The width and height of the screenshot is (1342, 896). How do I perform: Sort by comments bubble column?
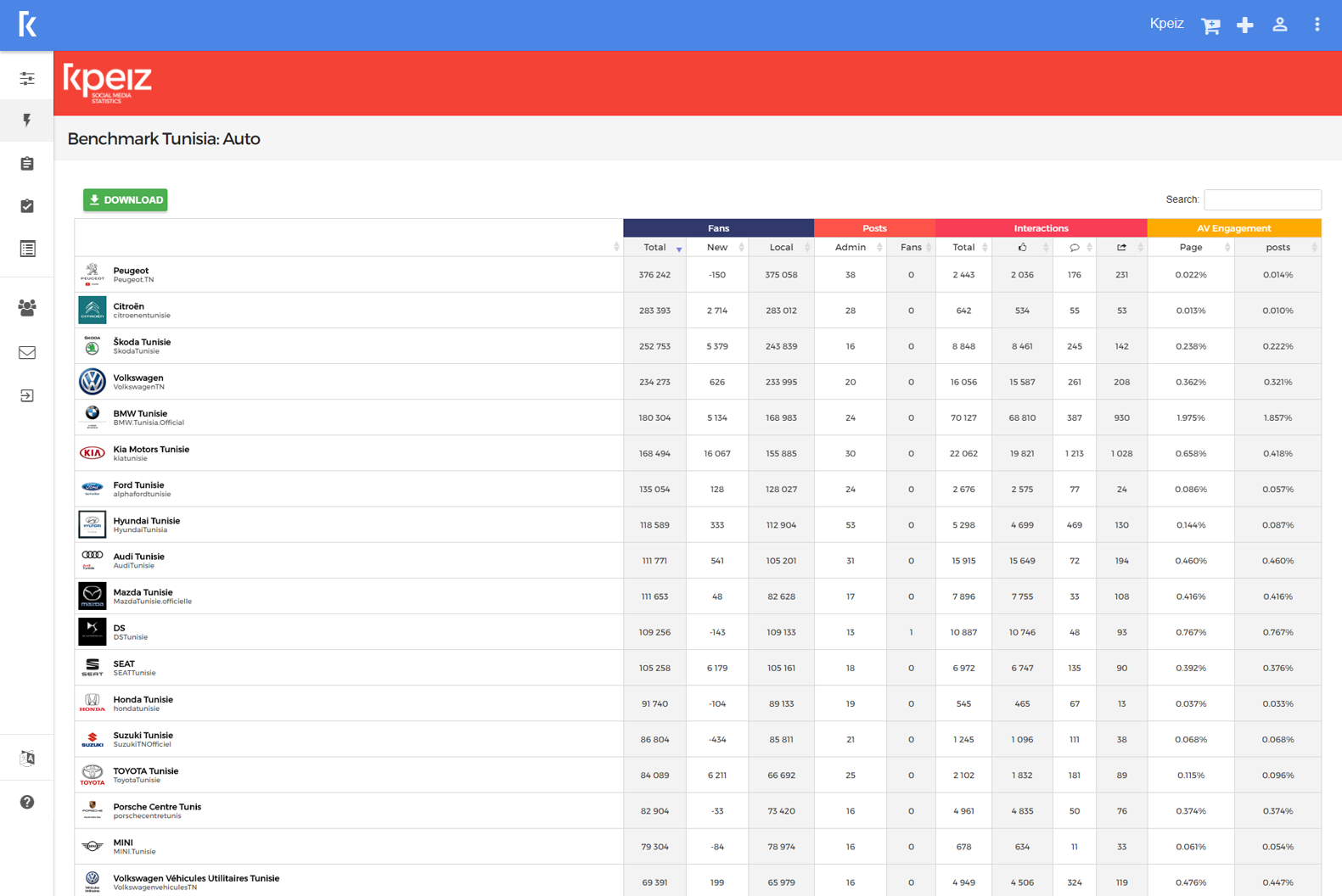[1075, 248]
